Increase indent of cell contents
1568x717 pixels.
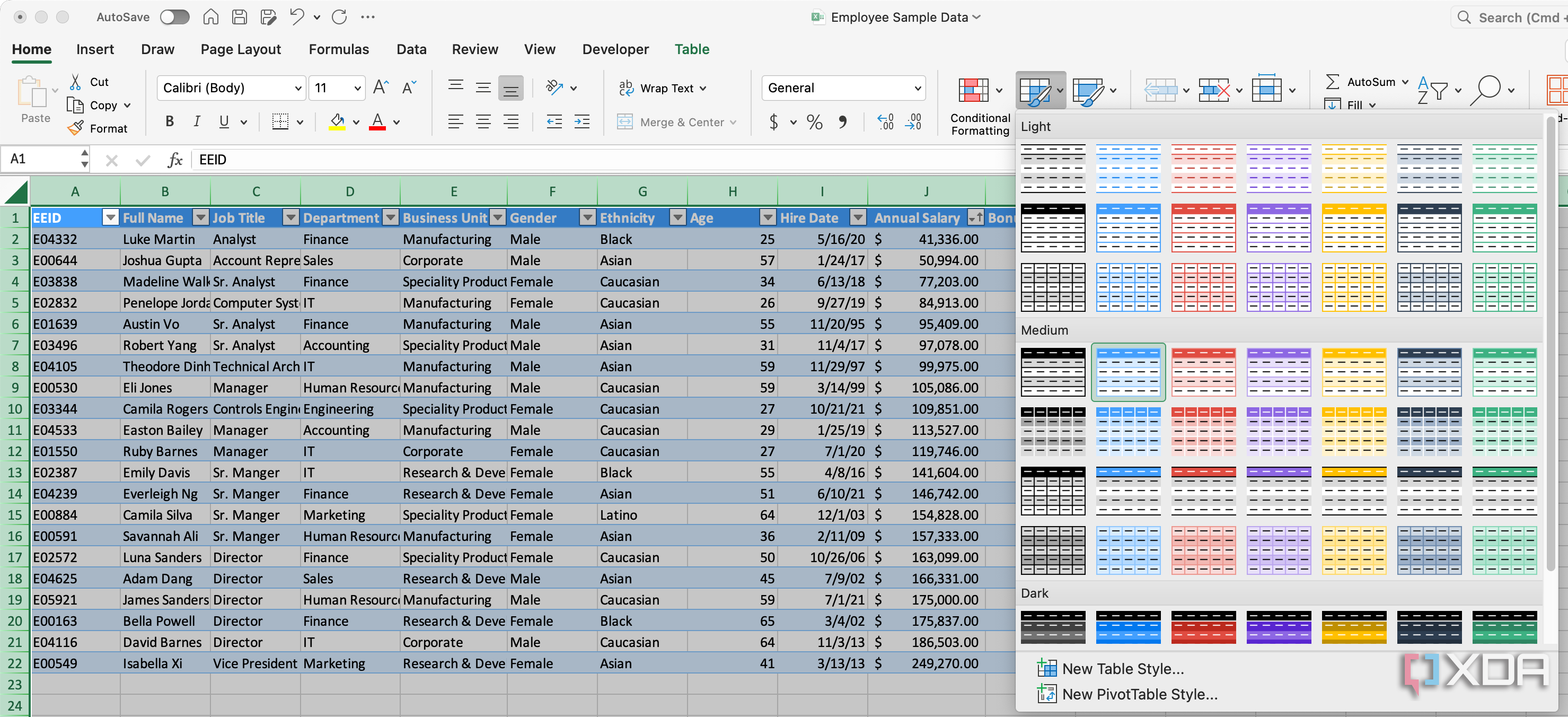point(582,122)
